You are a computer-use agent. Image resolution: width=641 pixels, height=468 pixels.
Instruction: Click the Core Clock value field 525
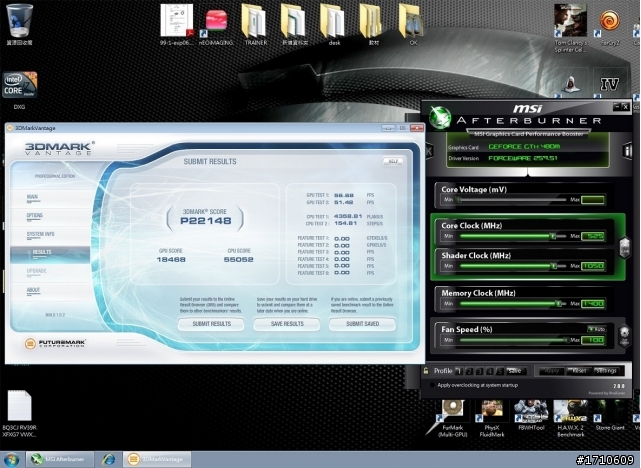pos(593,236)
